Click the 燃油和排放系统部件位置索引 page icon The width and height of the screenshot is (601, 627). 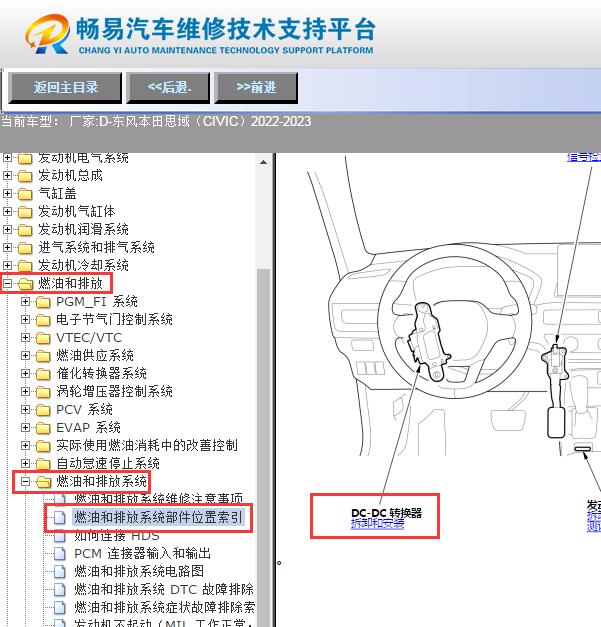[x=60, y=518]
